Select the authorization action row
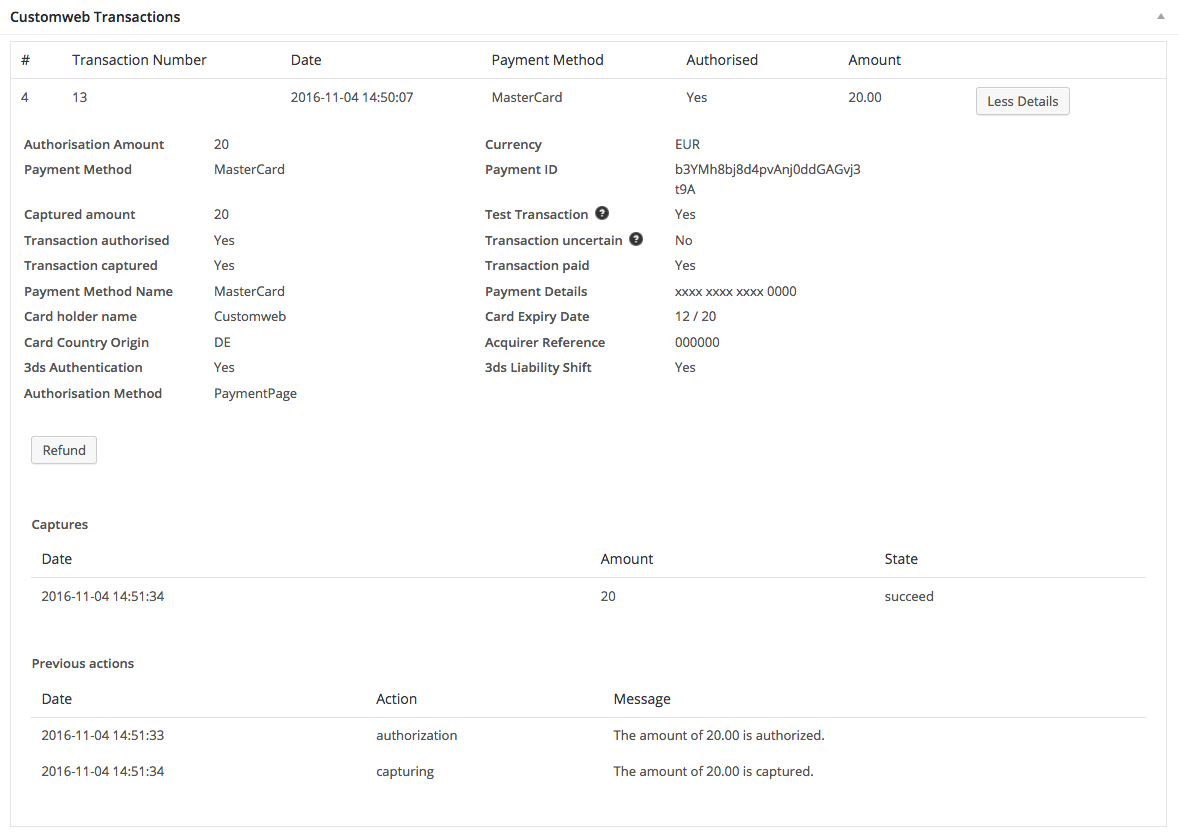The height and width of the screenshot is (836, 1179). [x=416, y=735]
